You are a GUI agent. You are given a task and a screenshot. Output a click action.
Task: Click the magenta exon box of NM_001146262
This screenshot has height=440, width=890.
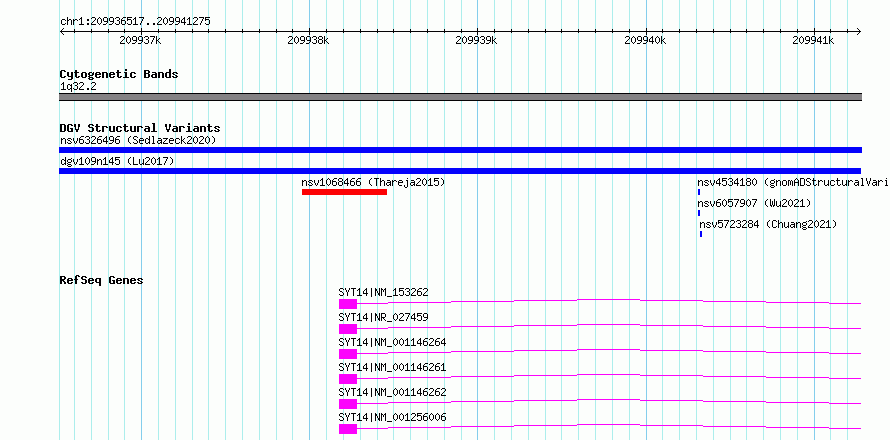pyautogui.click(x=348, y=404)
